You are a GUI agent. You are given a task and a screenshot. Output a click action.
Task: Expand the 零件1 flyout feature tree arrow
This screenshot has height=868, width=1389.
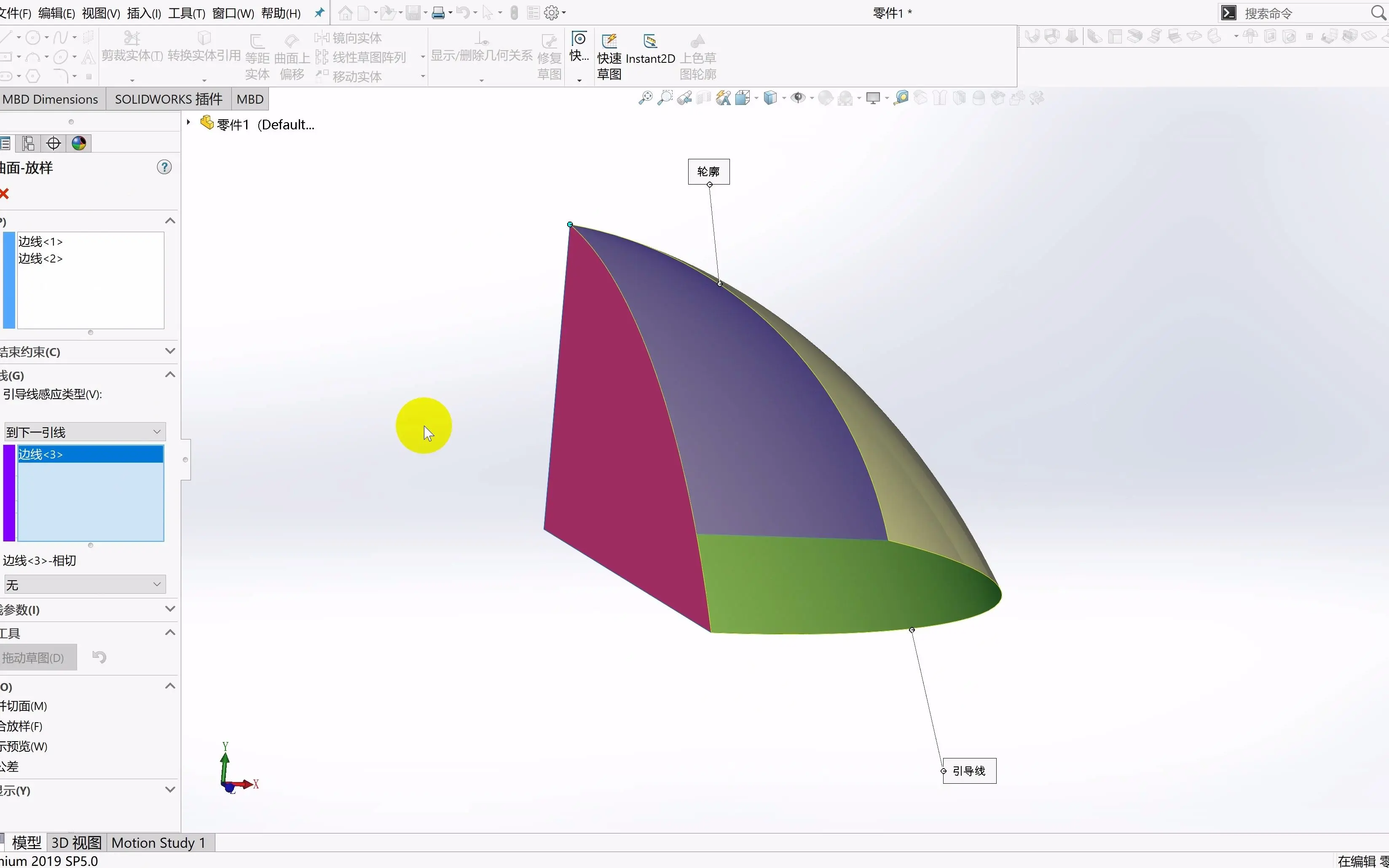[x=188, y=122]
